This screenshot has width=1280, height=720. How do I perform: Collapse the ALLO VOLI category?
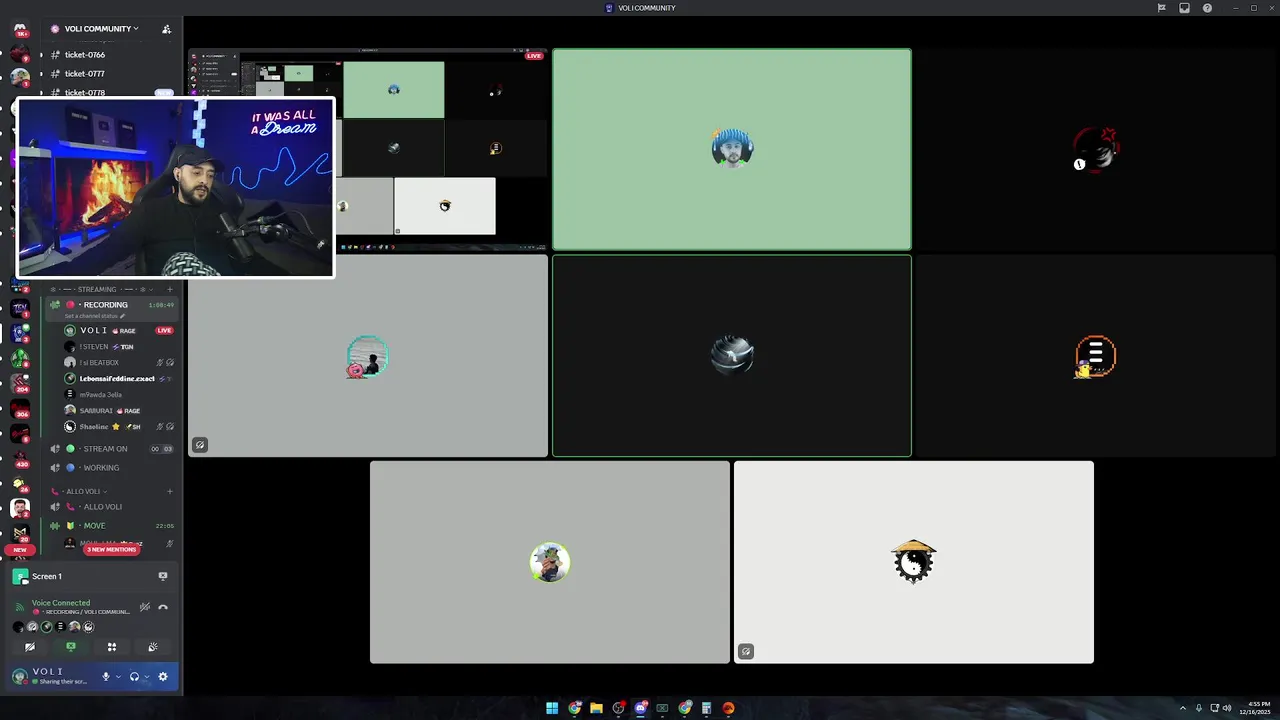tap(83, 492)
